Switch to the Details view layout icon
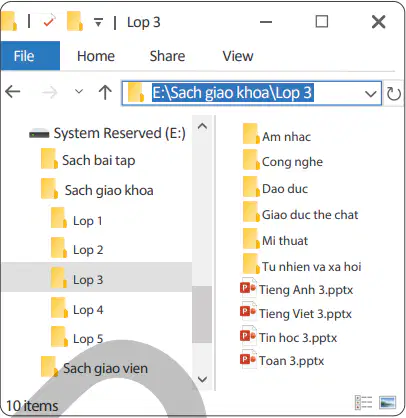Image resolution: width=406 pixels, height=418 pixels. 364,402
